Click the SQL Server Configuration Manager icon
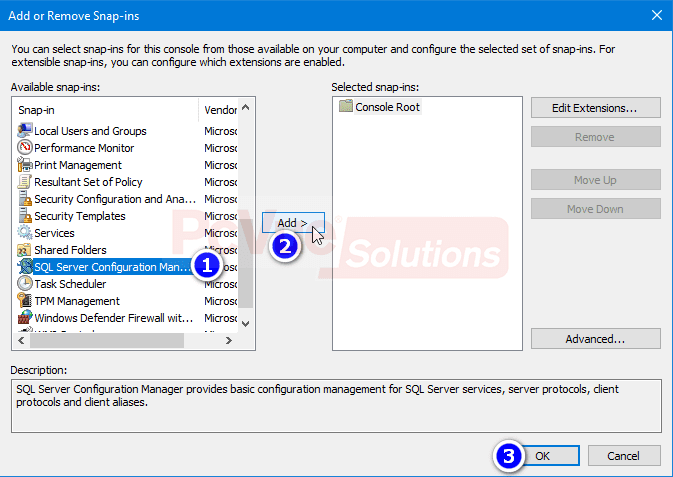Screen dimensions: 673x477 click(24, 267)
